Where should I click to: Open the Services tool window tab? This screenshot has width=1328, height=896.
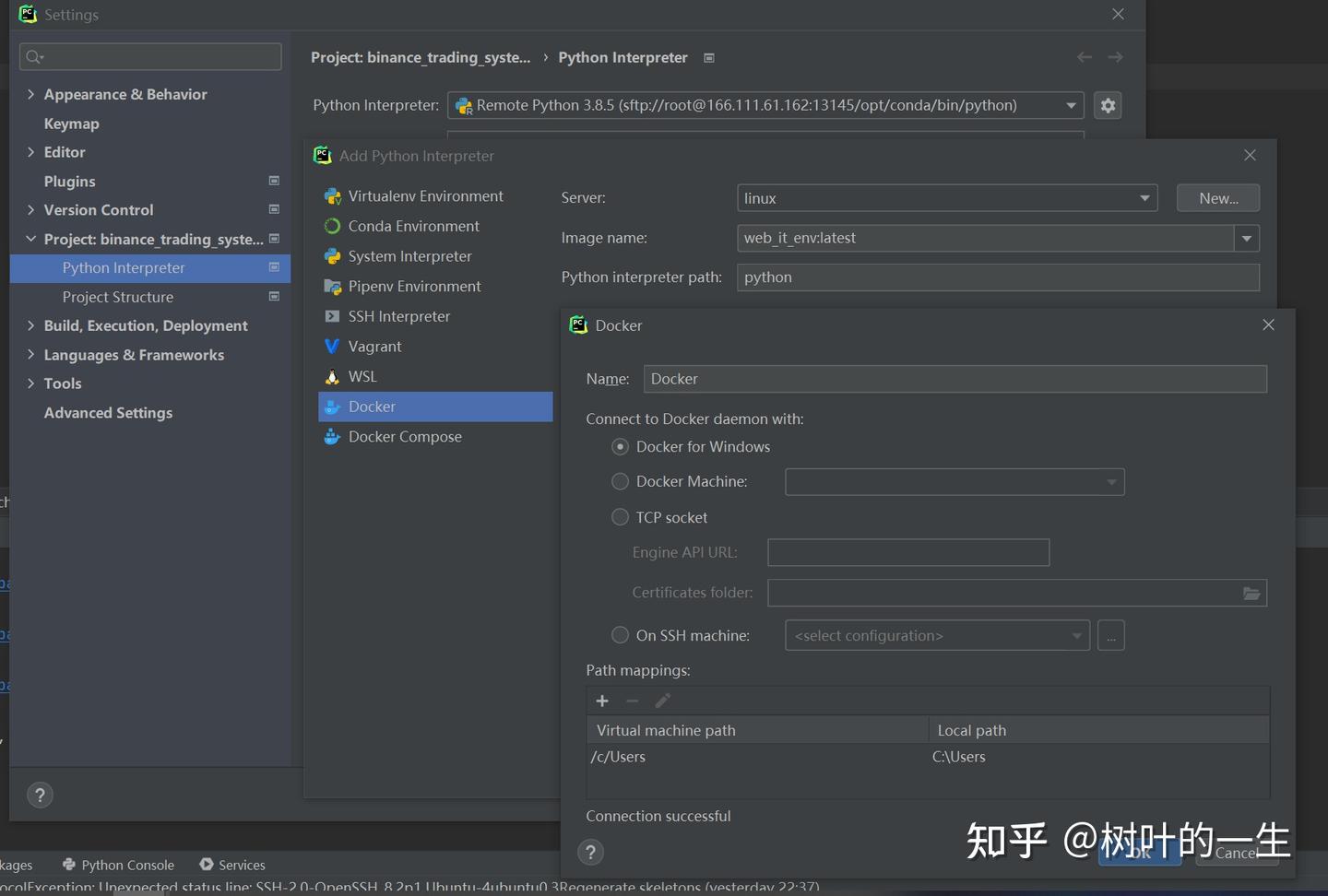coord(232,865)
